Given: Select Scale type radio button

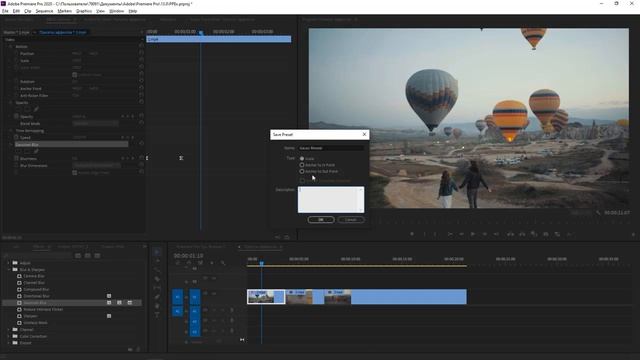Looking at the screenshot, I should [302, 158].
